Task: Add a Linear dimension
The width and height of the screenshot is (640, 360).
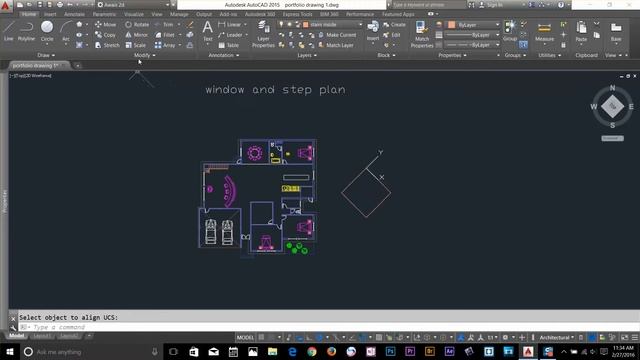Action: (x=230, y=24)
